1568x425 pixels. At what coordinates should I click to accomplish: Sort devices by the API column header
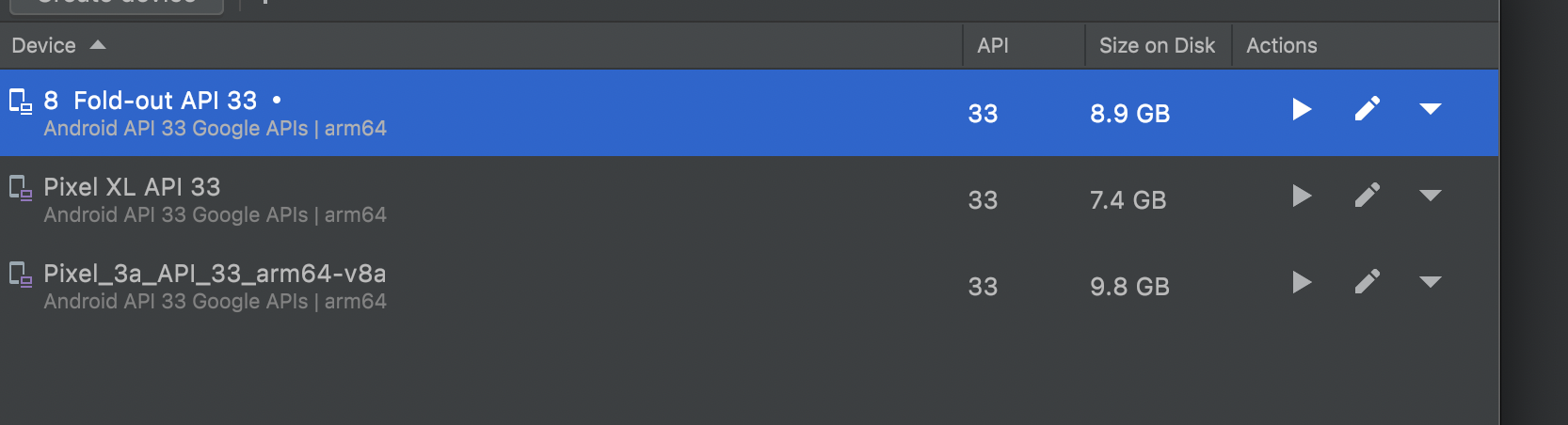click(x=992, y=45)
